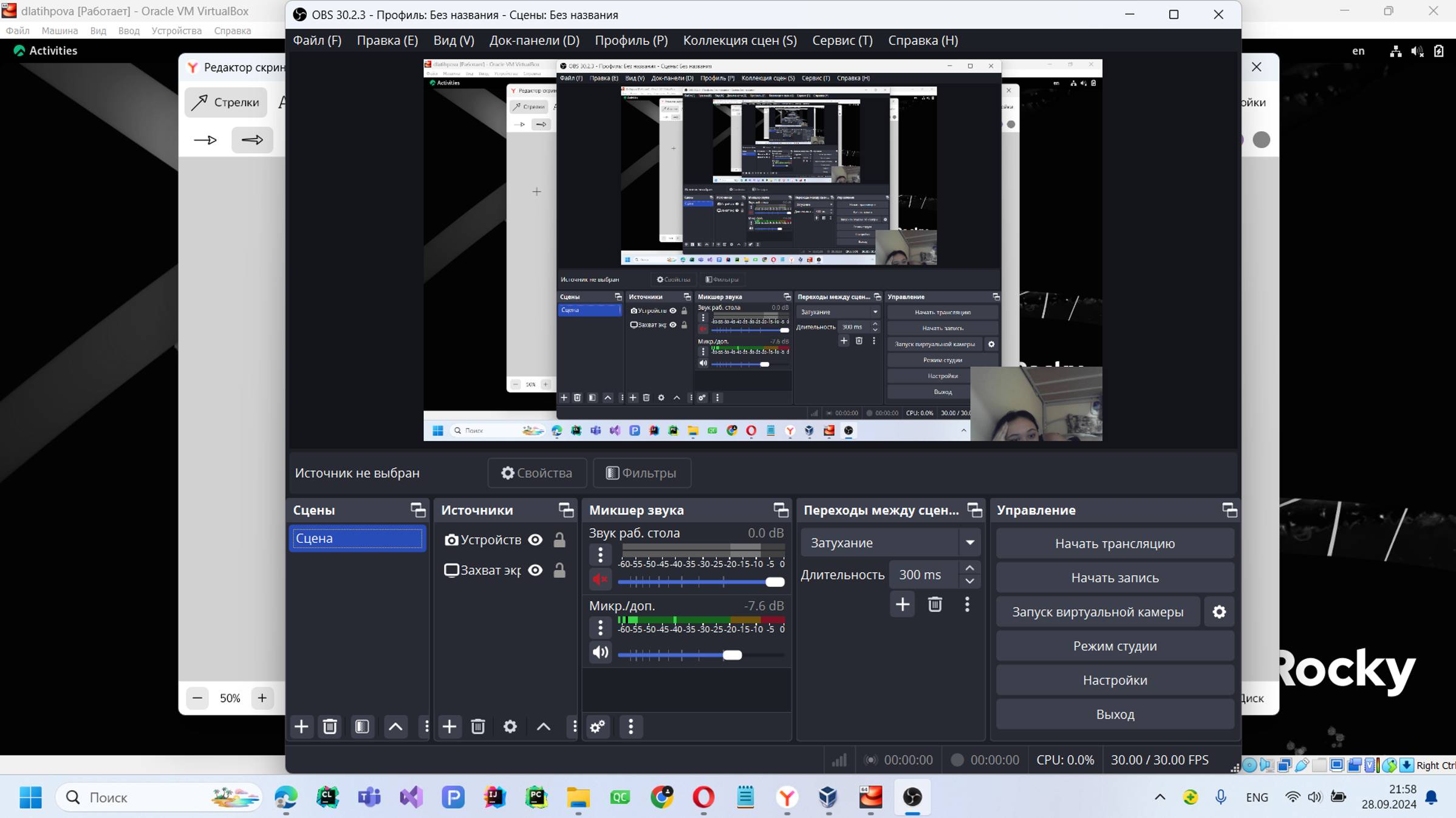Screen dimensions: 1456x818
Task: Open Машина menu in VirtualBox window
Action: pos(60,30)
